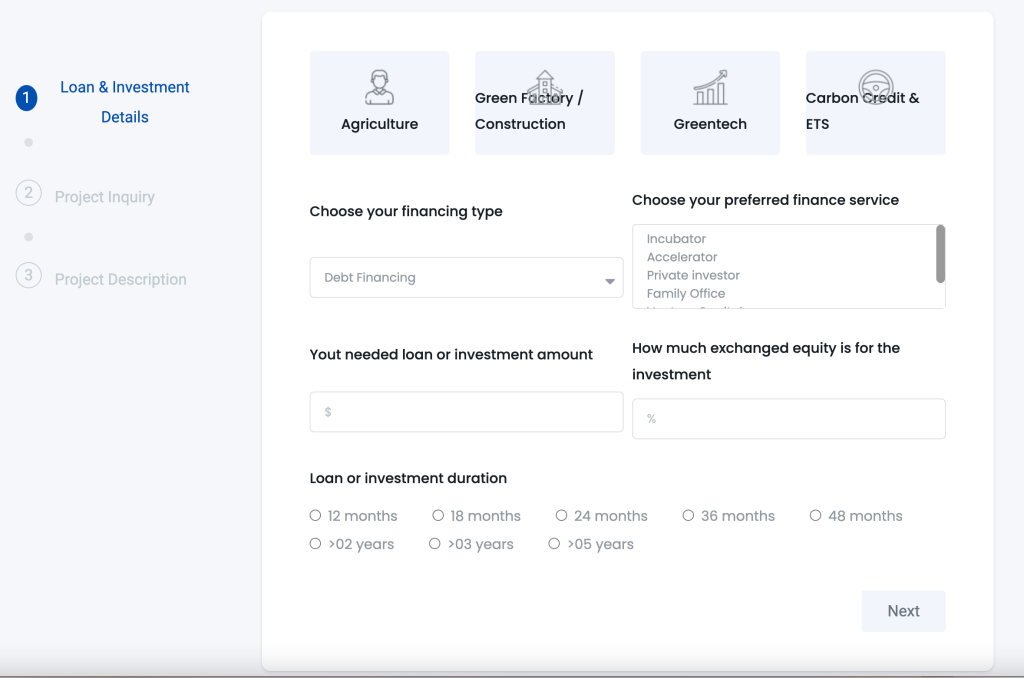Pick 48 months loan duration

point(816,516)
